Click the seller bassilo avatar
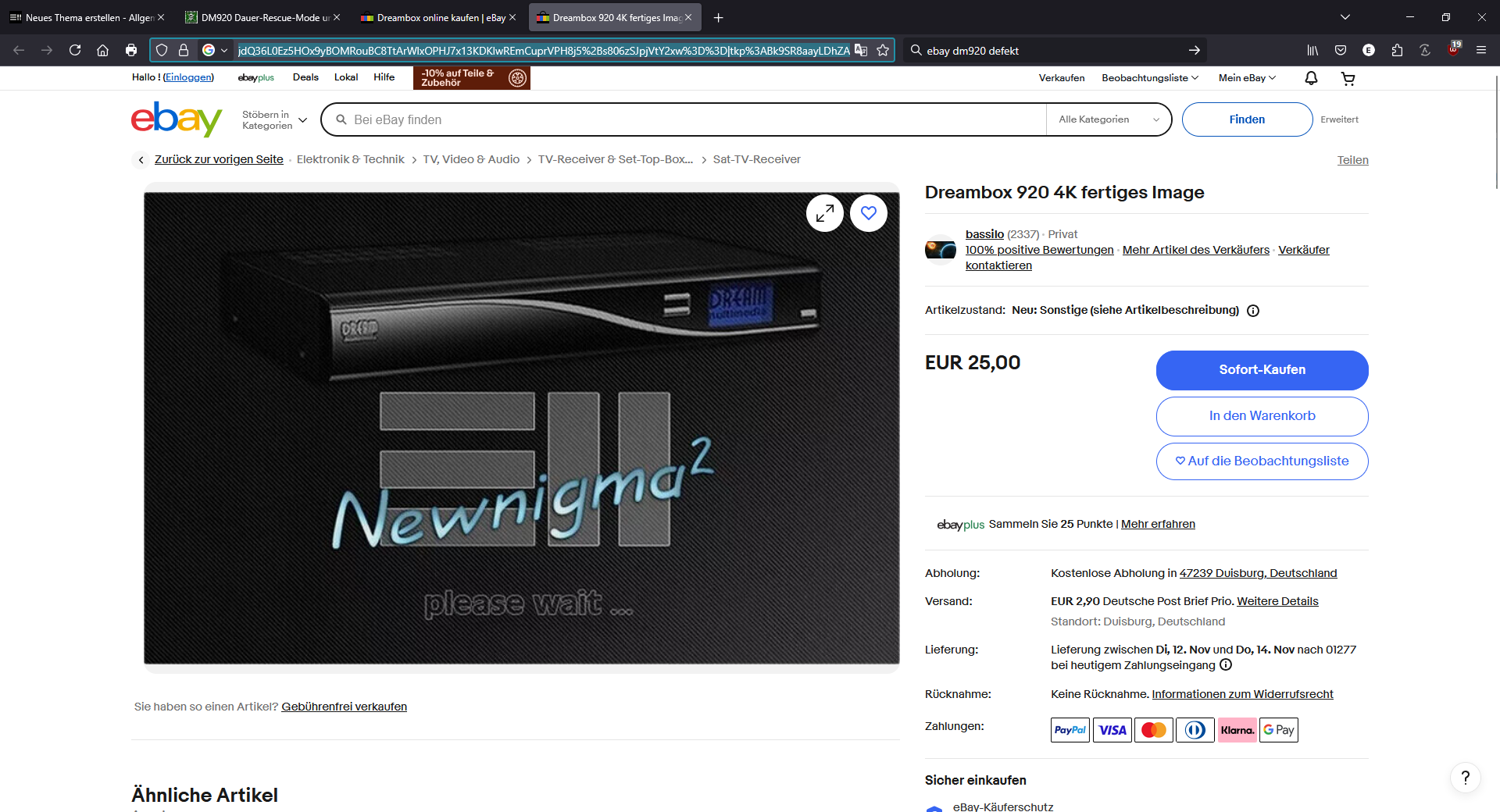Image resolution: width=1500 pixels, height=812 pixels. (941, 250)
